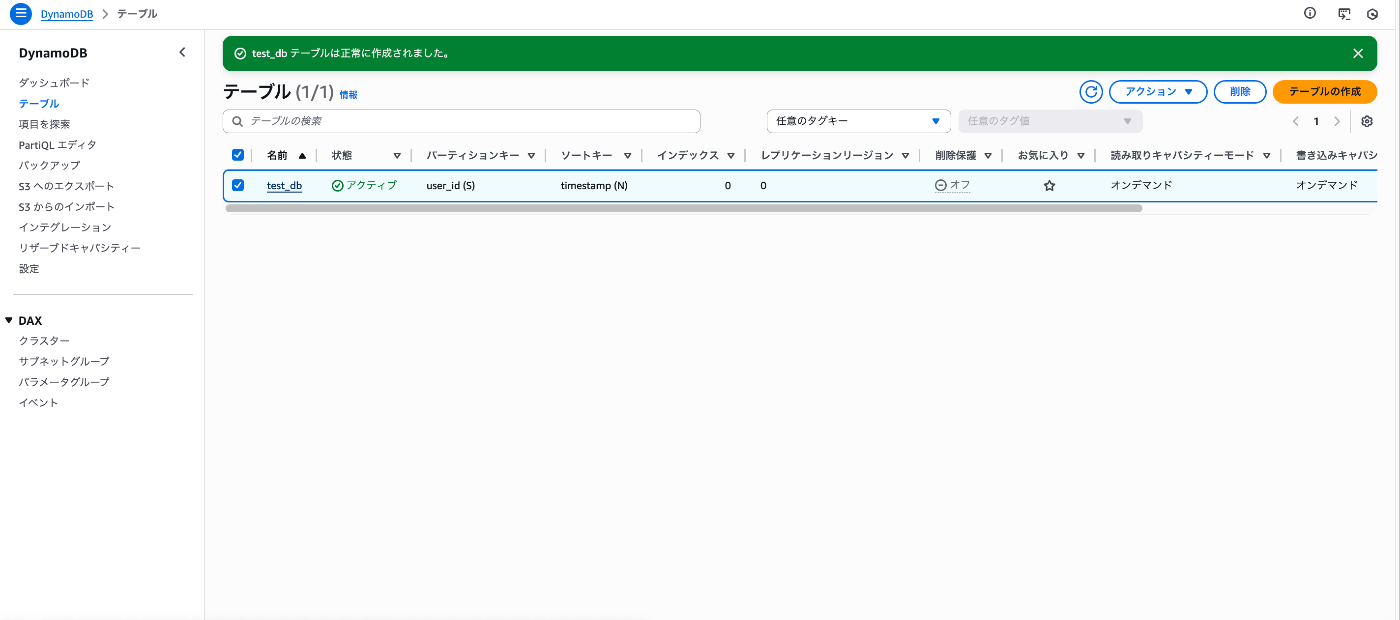Screen dimensions: 1400x620
Task: Select テーブル in the sidebar
Action: click(39, 104)
